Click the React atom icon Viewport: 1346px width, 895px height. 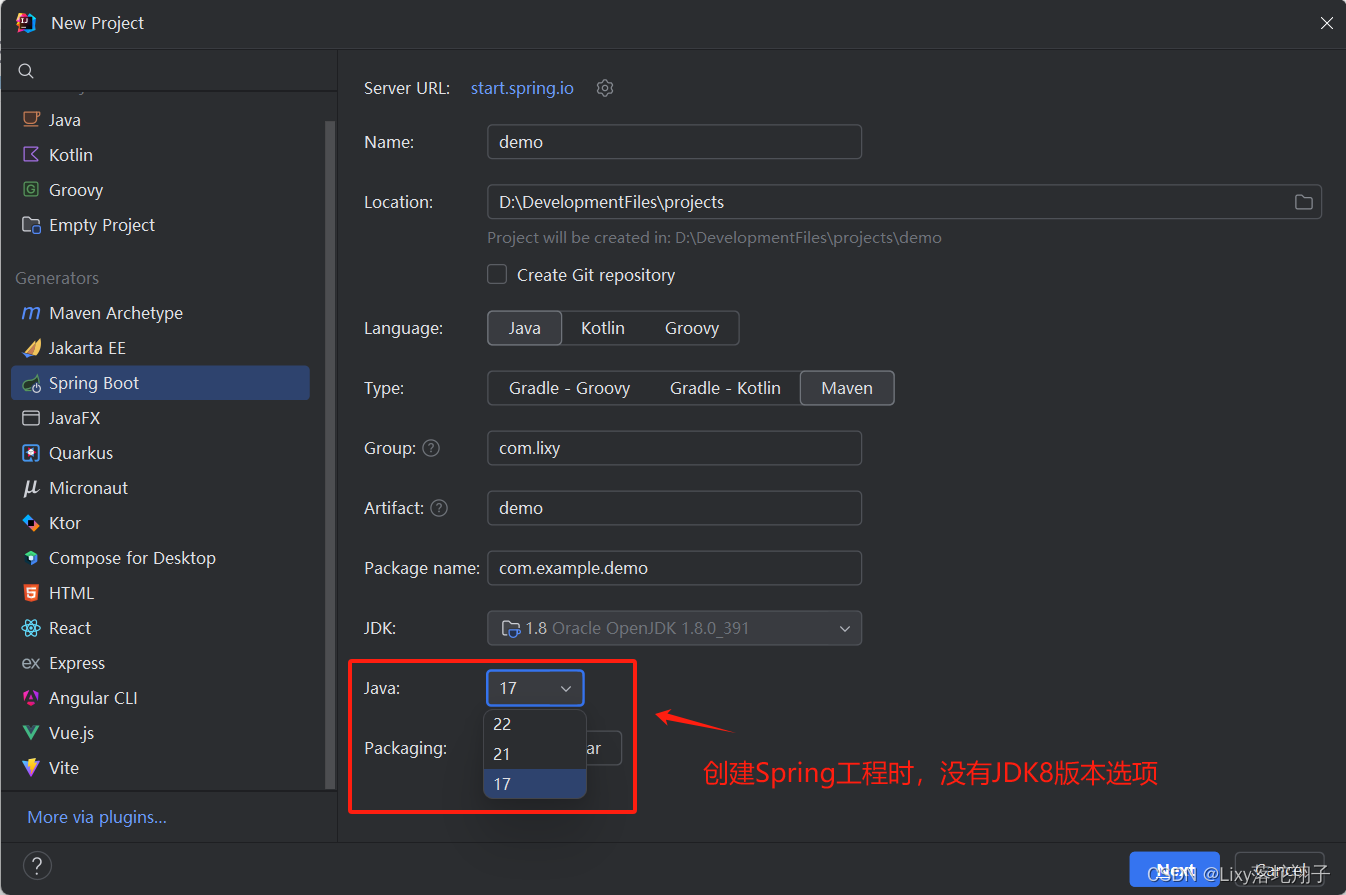pos(31,628)
